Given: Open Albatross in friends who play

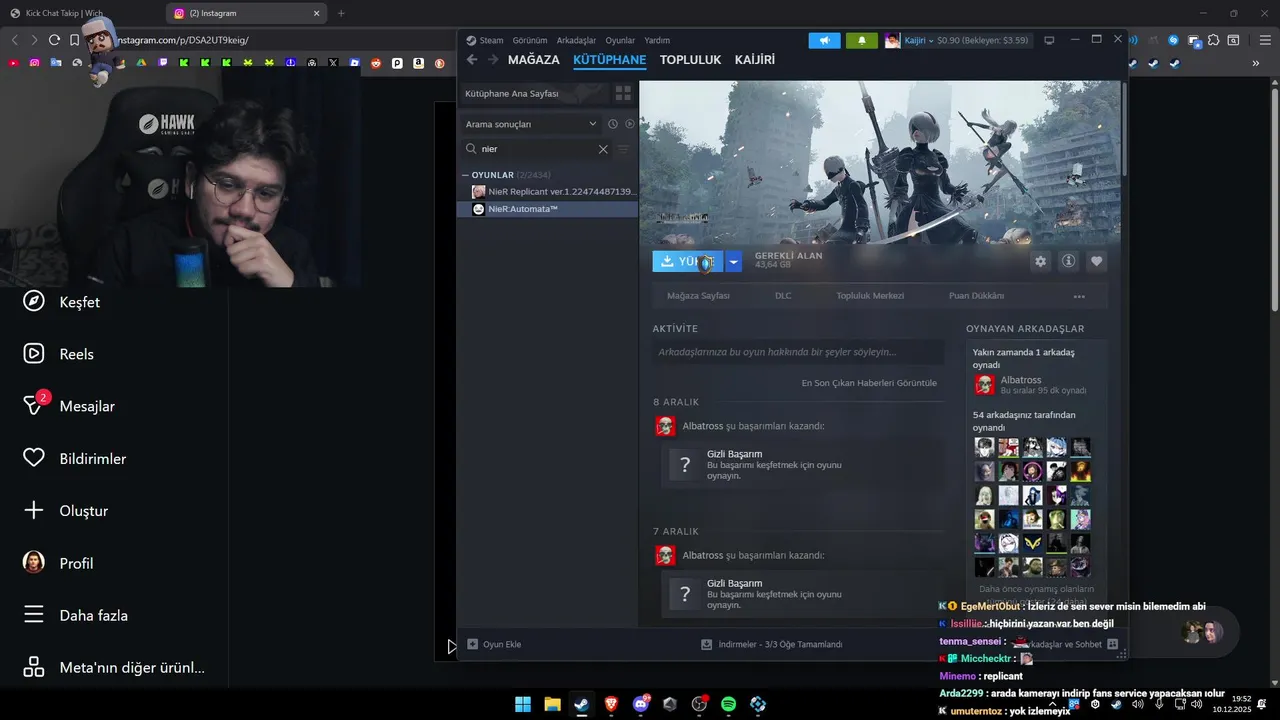Looking at the screenshot, I should 1030,385.
